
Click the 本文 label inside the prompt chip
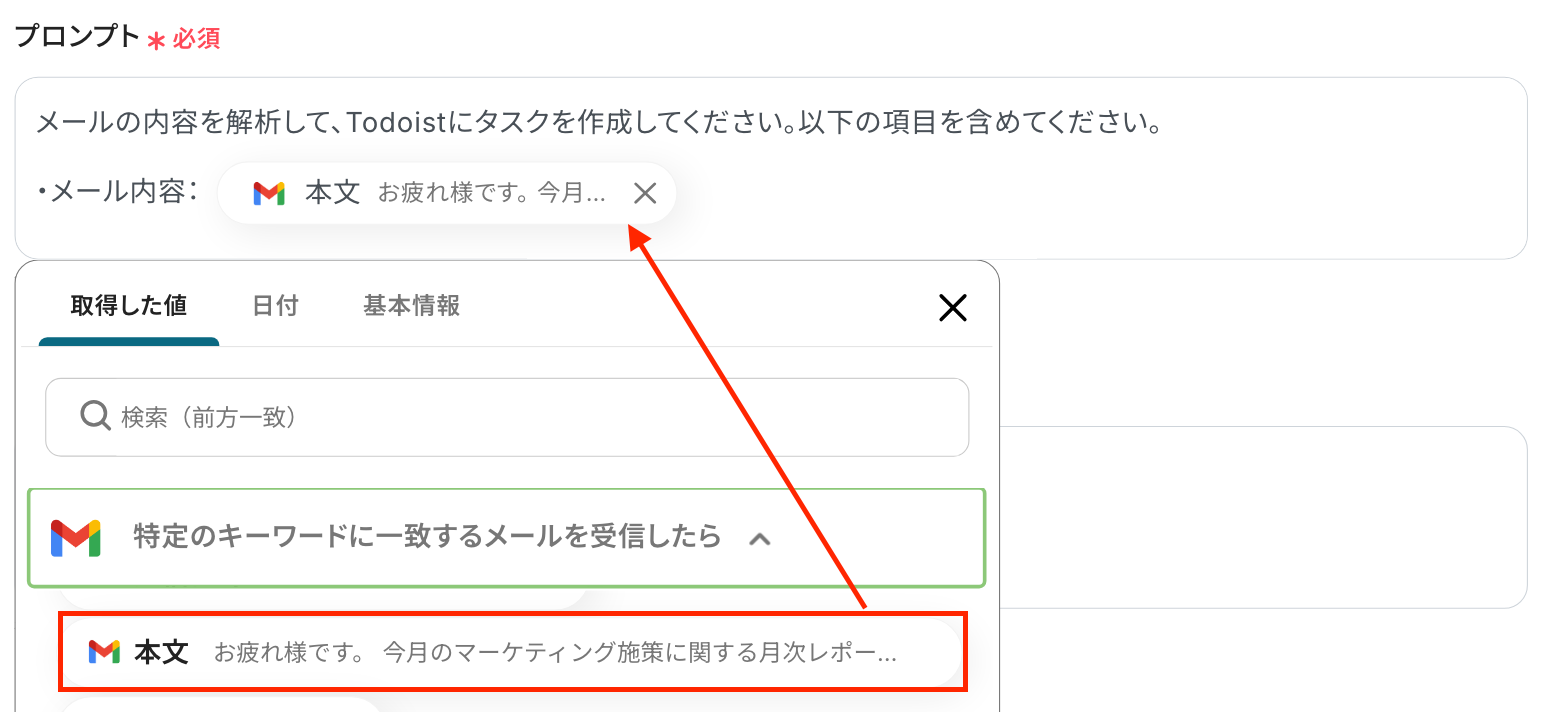click(332, 193)
